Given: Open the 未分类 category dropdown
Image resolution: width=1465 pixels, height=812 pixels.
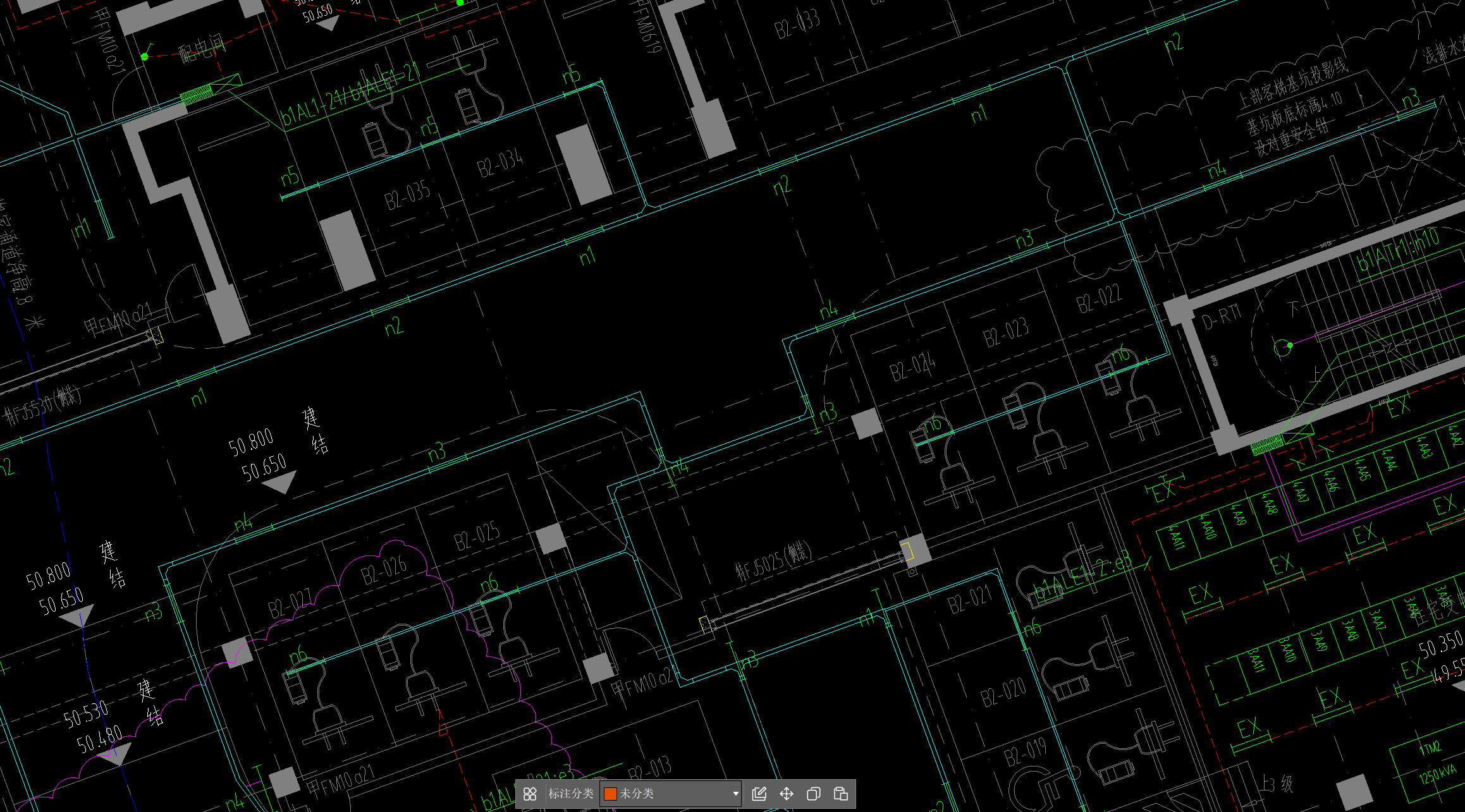Looking at the screenshot, I should [x=671, y=794].
